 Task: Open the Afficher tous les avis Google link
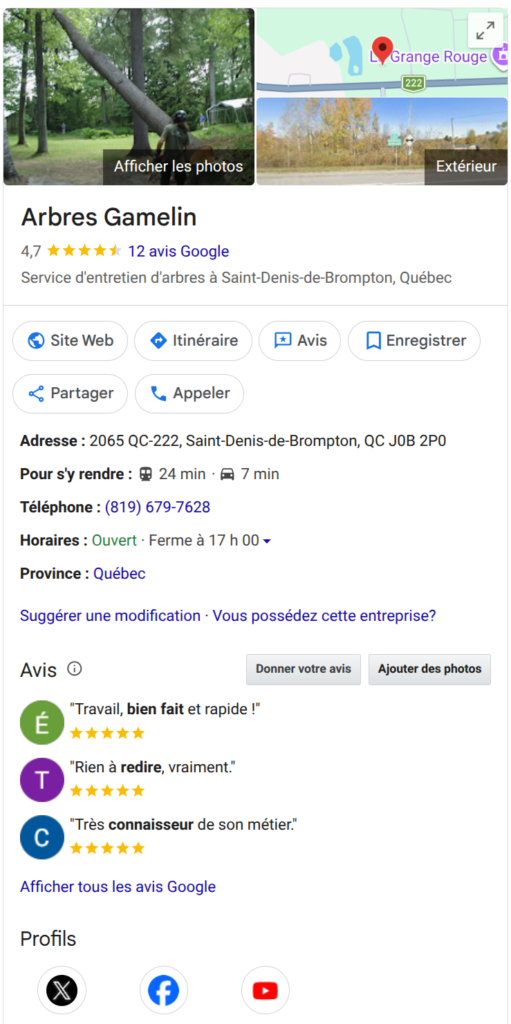pos(118,887)
